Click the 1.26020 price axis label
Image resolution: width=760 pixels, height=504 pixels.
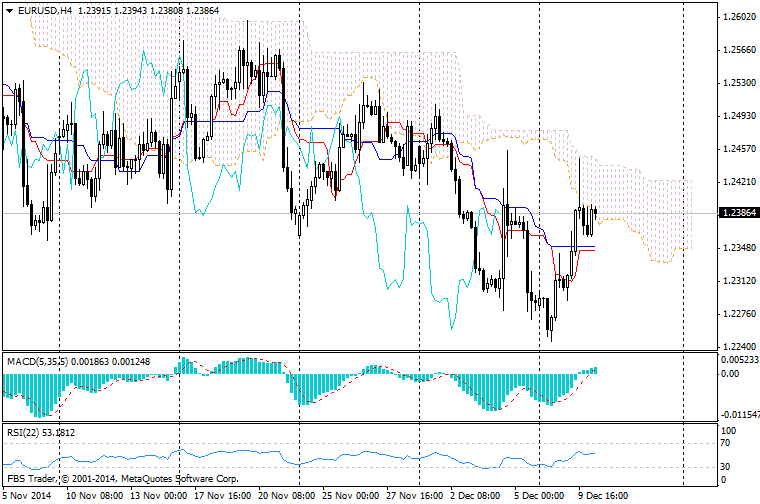(x=737, y=17)
